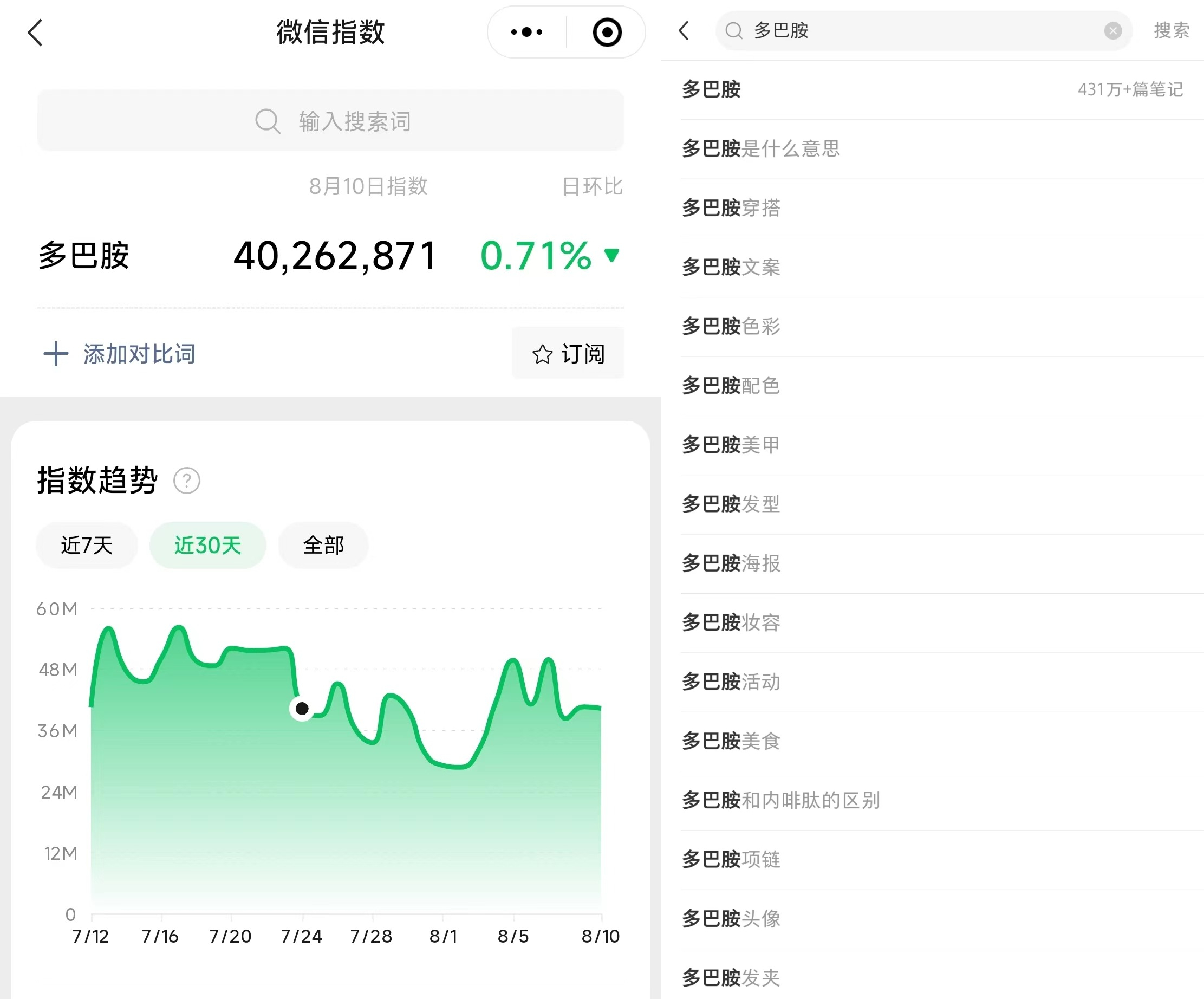Click the 微信指数 page title
Viewport: 1204px width, 999px height.
point(331,32)
